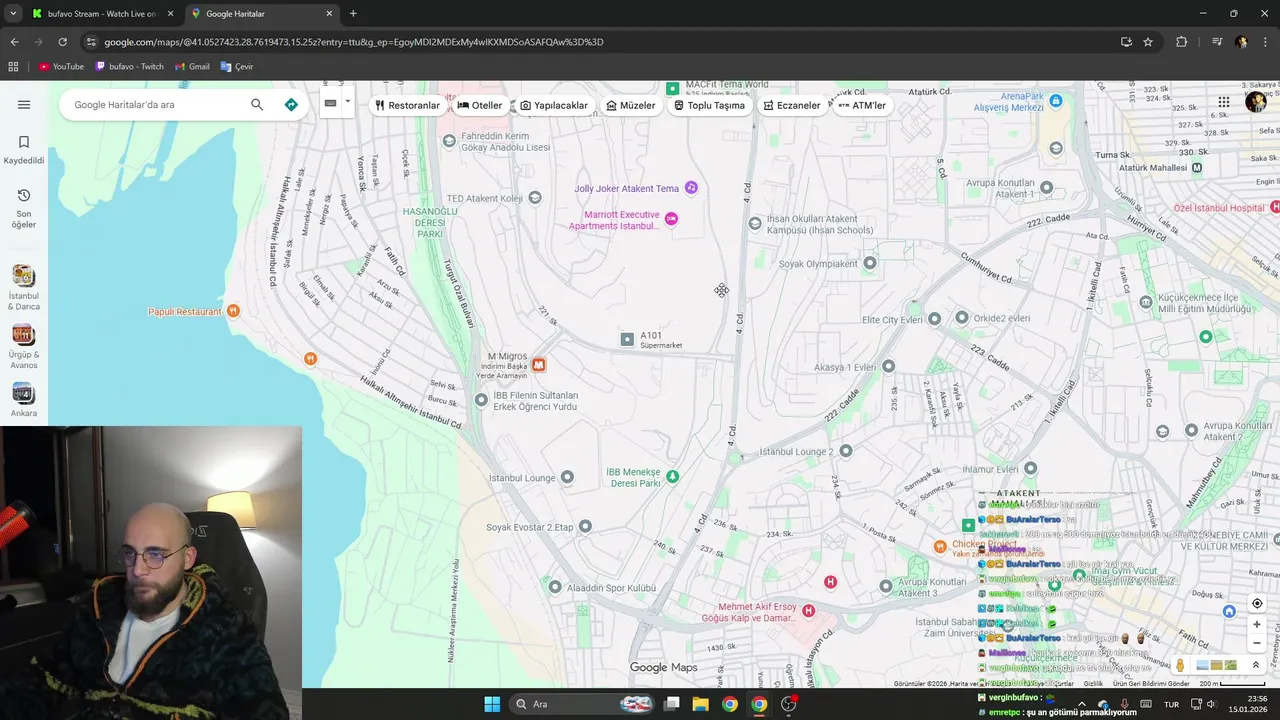Click the TED Atakent Koleji marker
The height and width of the screenshot is (720, 1280).
(534, 198)
